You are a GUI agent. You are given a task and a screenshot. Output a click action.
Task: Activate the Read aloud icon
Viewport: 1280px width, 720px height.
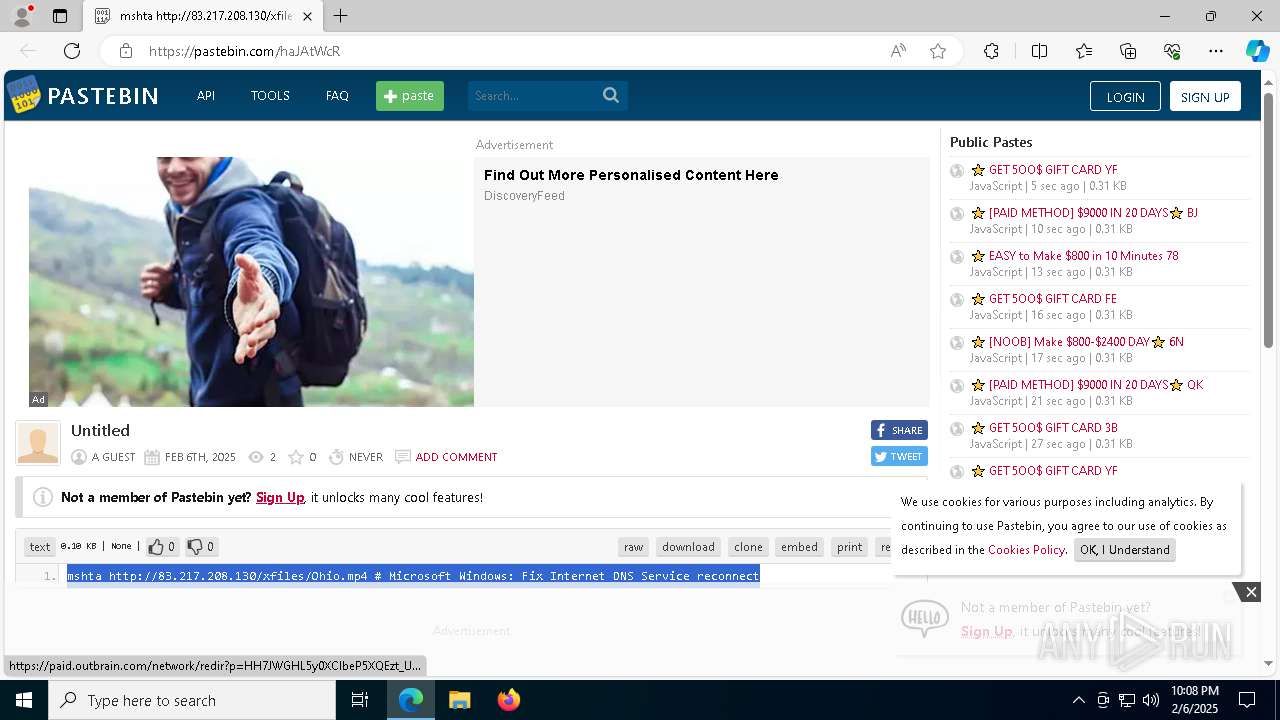(x=898, y=51)
